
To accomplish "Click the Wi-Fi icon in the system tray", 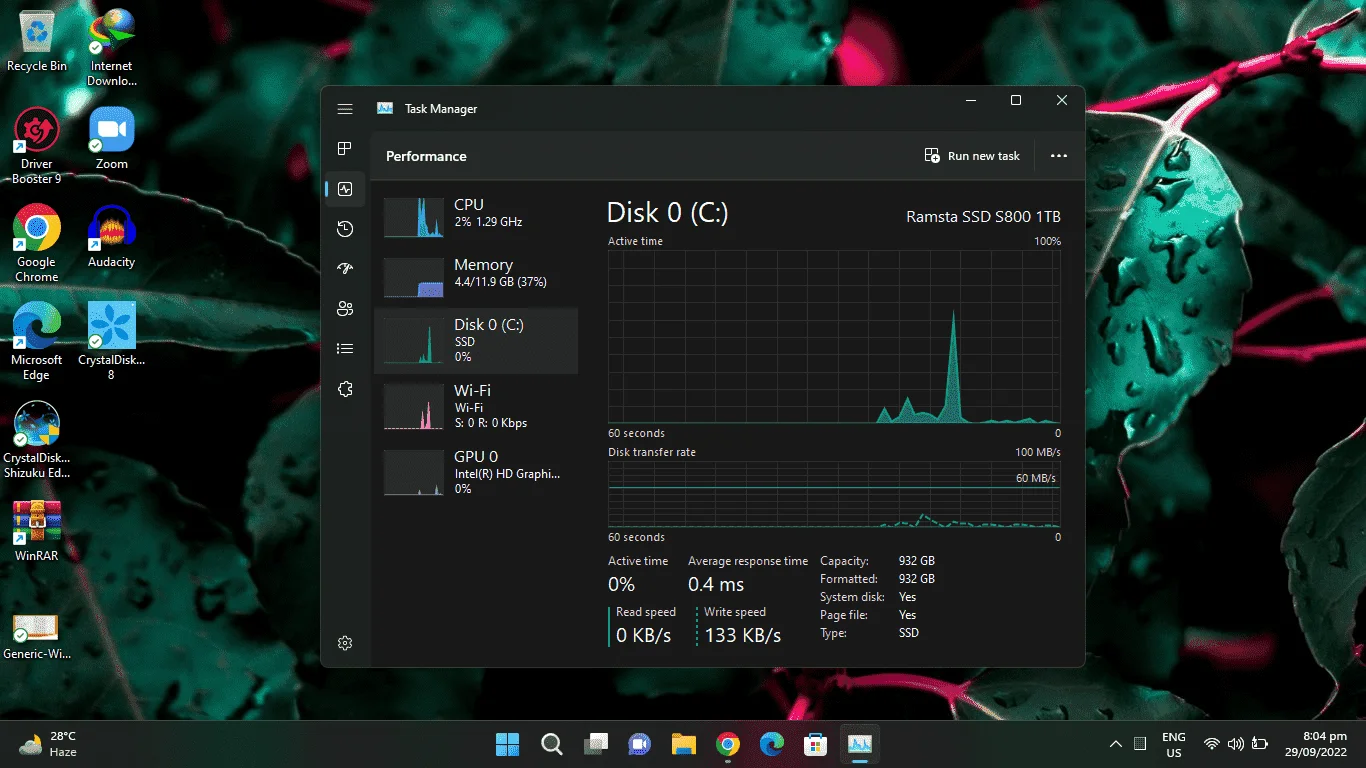I will [x=1212, y=744].
